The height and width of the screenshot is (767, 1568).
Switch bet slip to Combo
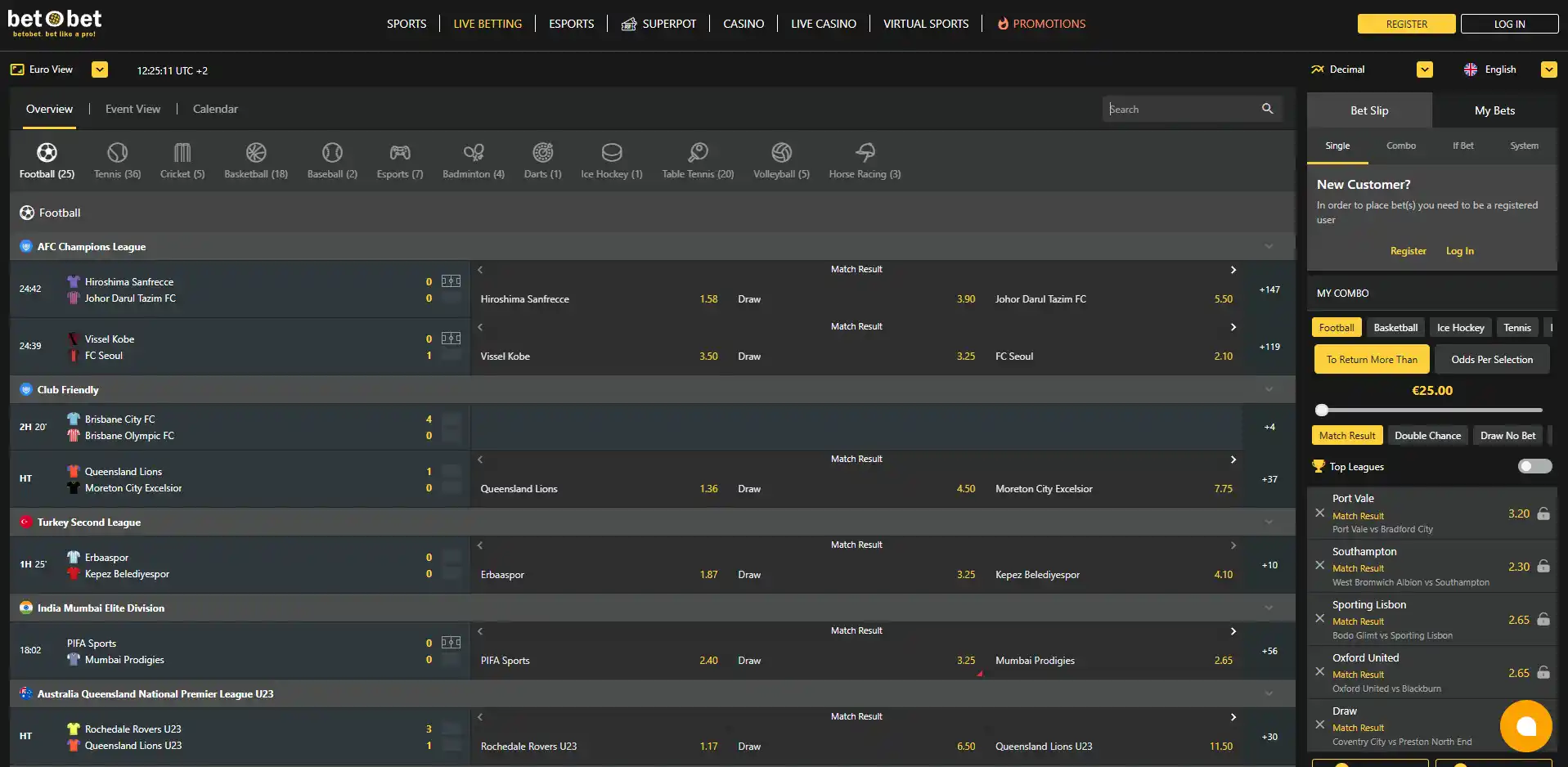(x=1400, y=146)
